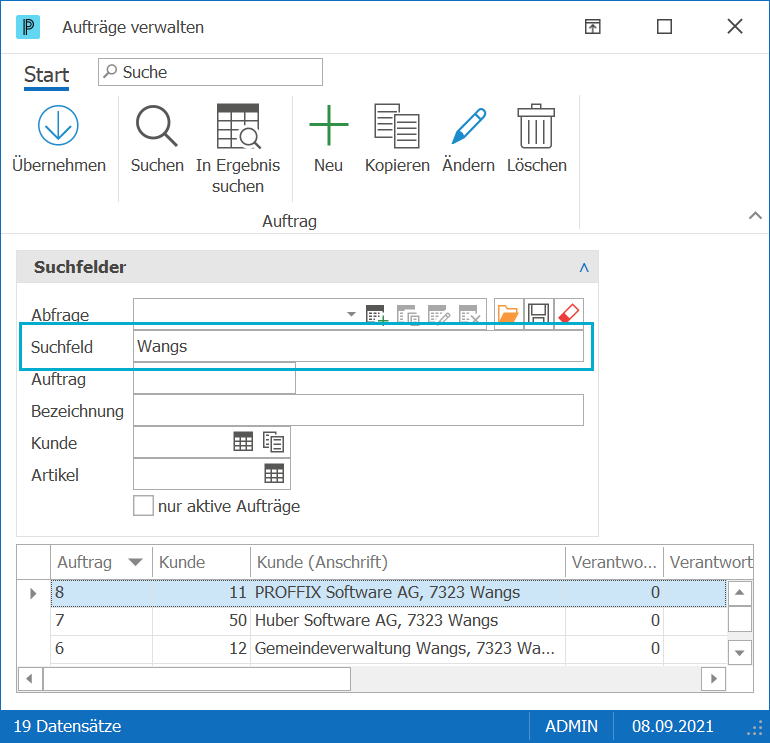Click Kunde cell 12

click(x=201, y=648)
